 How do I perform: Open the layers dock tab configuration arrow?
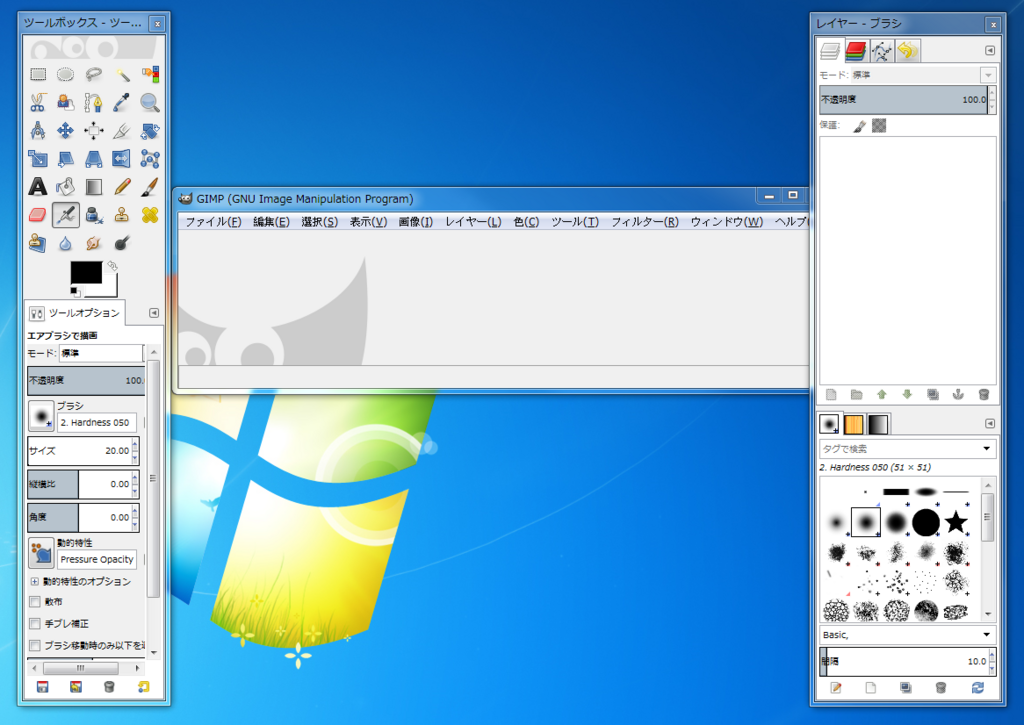coord(990,50)
